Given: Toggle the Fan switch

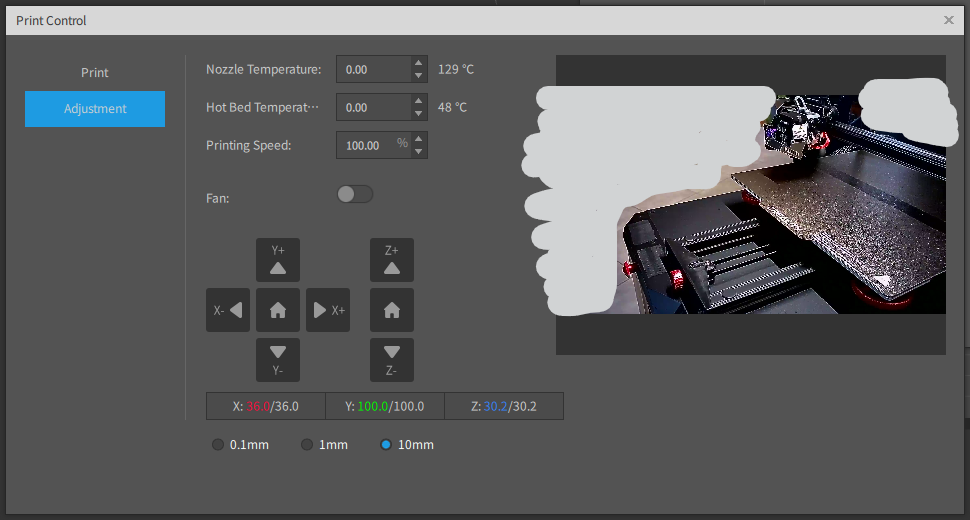Looking at the screenshot, I should click(x=355, y=194).
